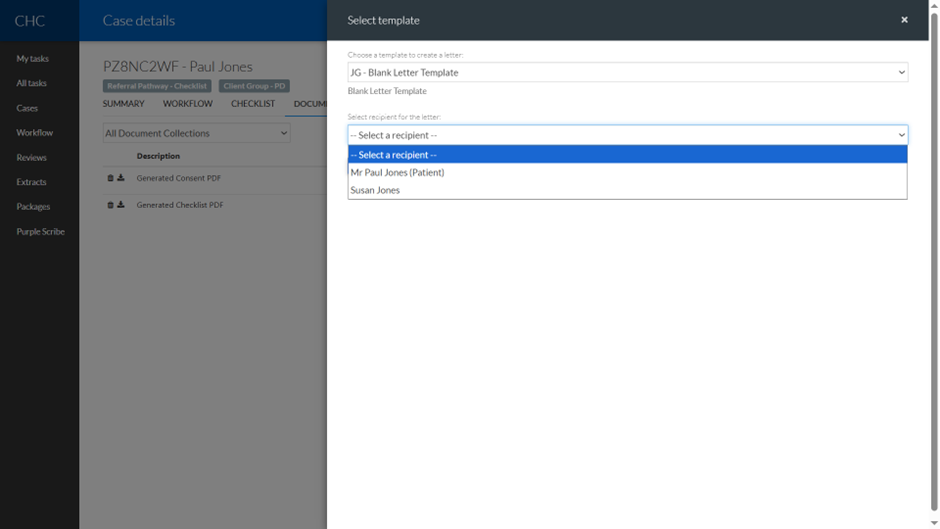The height and width of the screenshot is (529, 940).
Task: Pick Susan Jones as recipient
Action: click(375, 190)
